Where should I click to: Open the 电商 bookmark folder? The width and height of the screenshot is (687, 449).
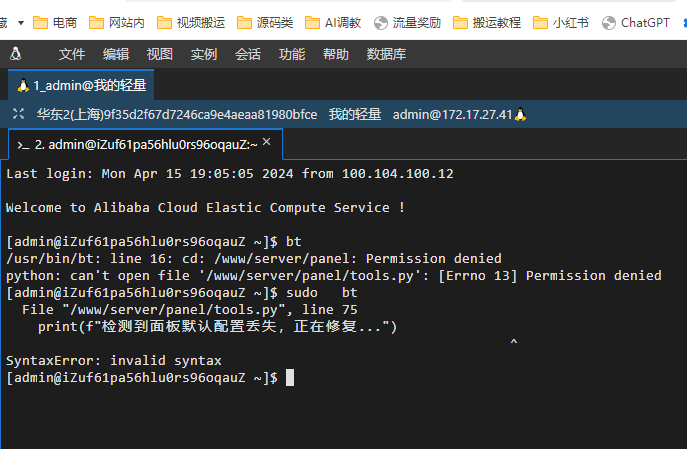point(55,22)
